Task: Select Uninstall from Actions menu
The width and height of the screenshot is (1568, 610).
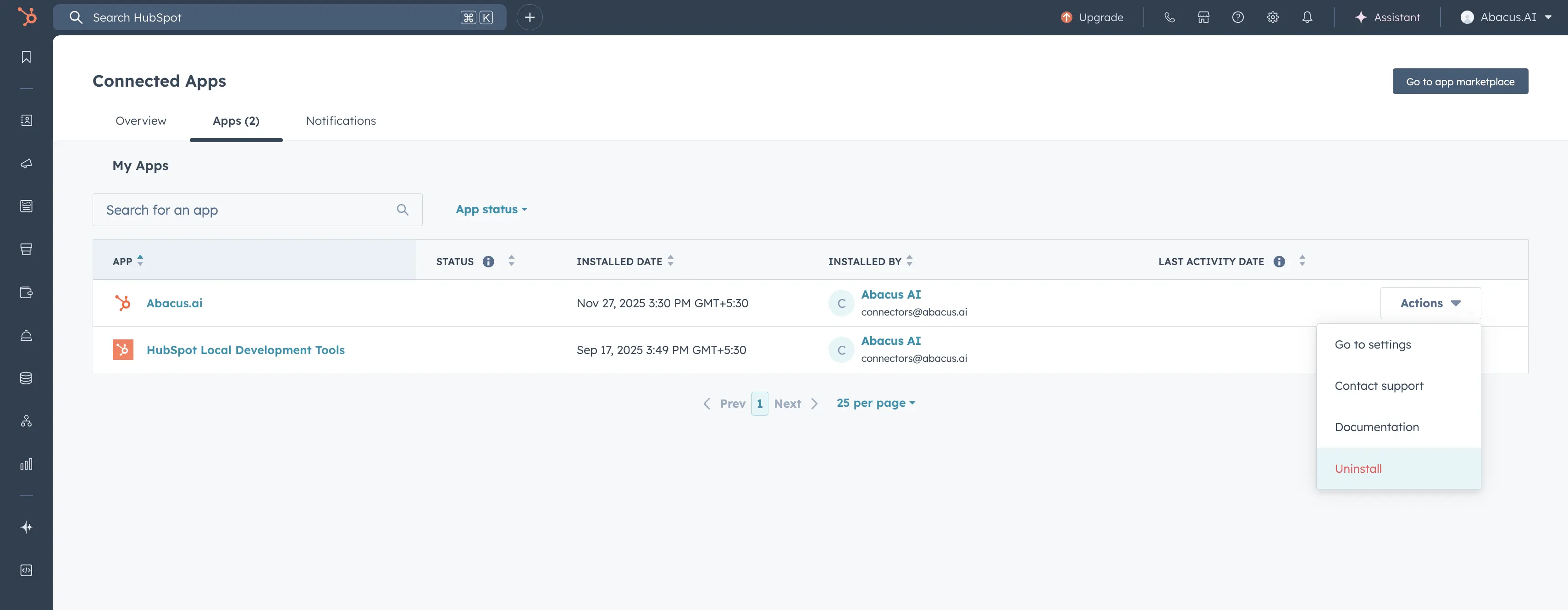Action: (x=1358, y=469)
